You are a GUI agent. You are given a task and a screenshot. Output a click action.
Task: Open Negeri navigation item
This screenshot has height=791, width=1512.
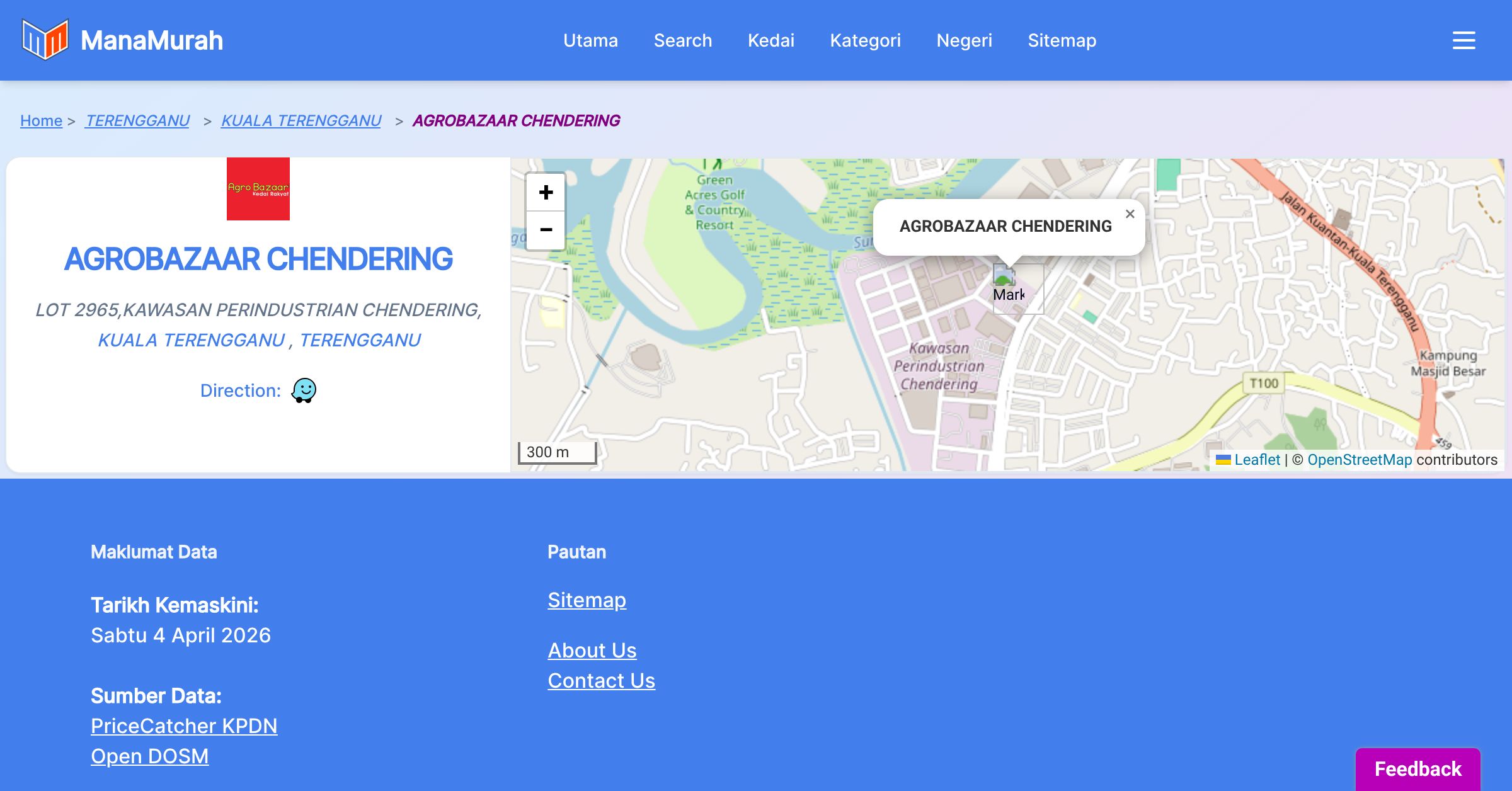pos(964,40)
